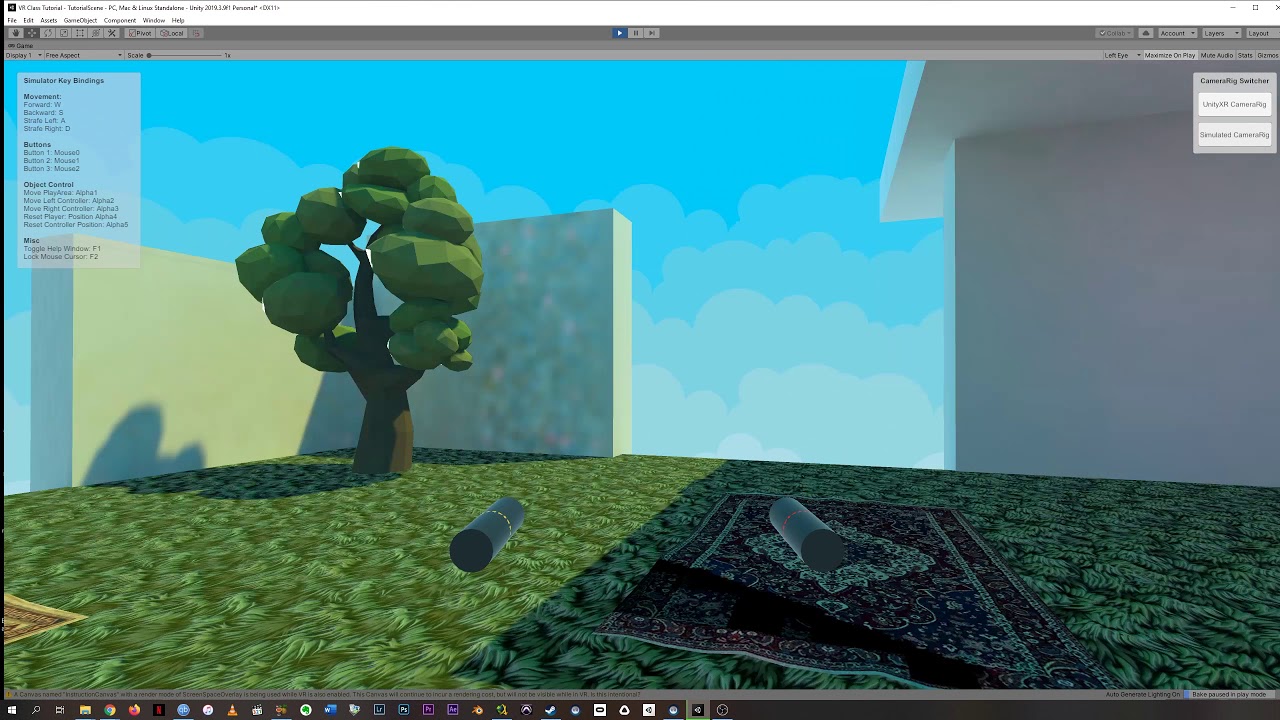Viewport: 1280px width, 720px height.
Task: Open Steam from the taskbar
Action: click(x=550, y=710)
